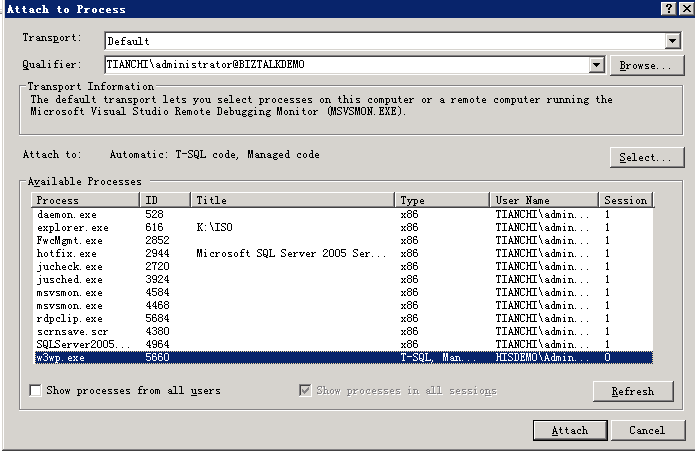
Task: Sort by Session column header
Action: click(x=626, y=200)
